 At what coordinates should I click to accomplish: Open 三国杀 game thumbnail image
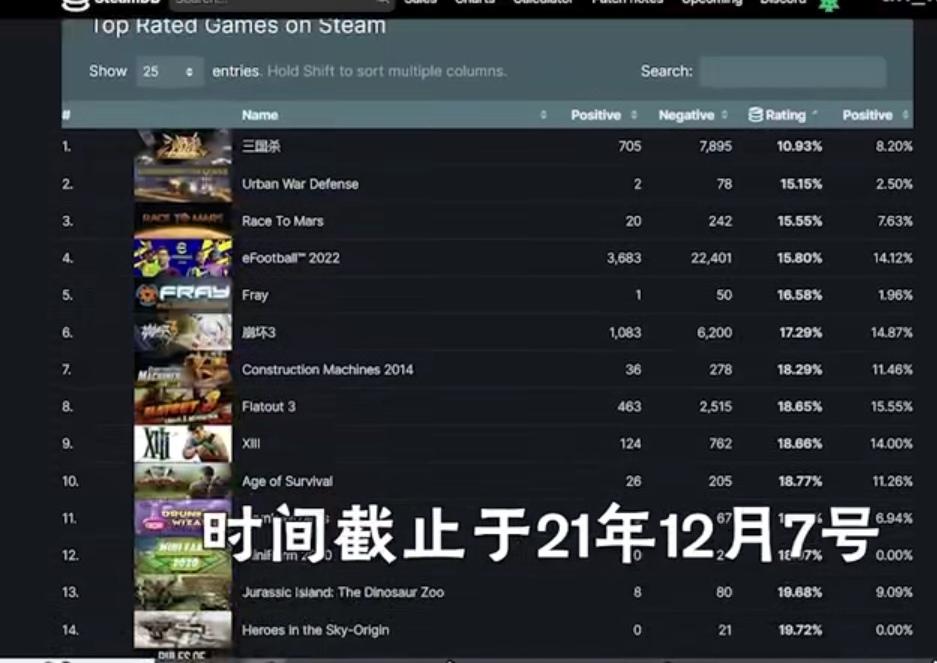183,146
